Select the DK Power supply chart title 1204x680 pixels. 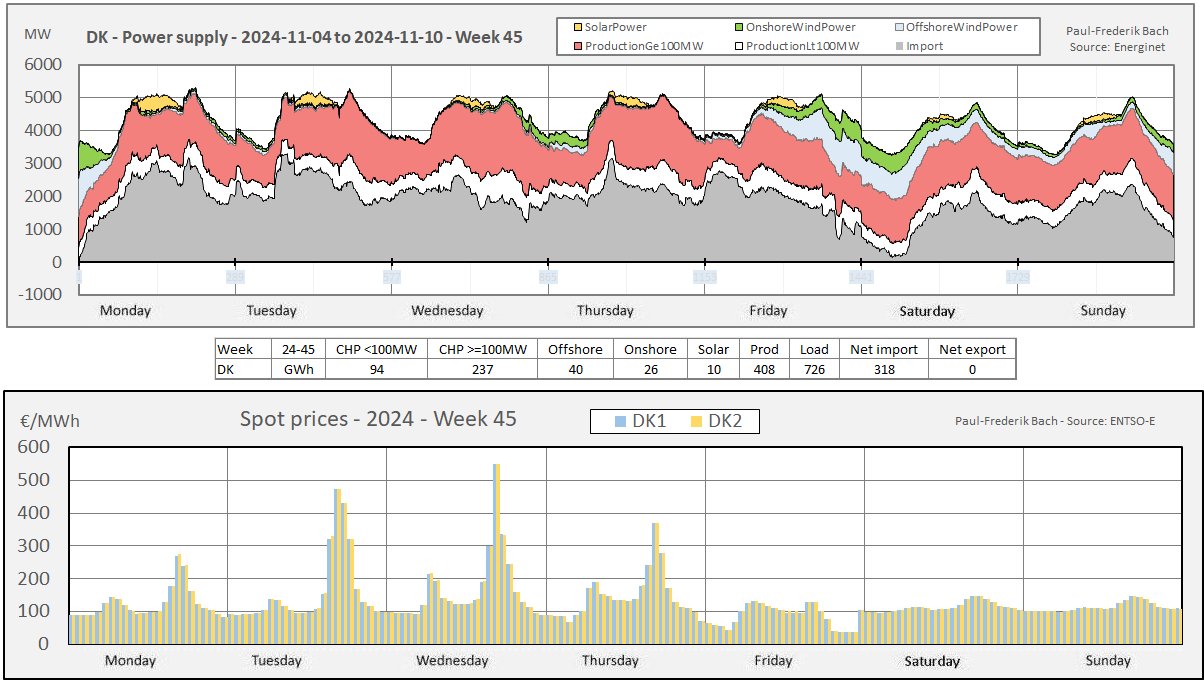(x=303, y=38)
